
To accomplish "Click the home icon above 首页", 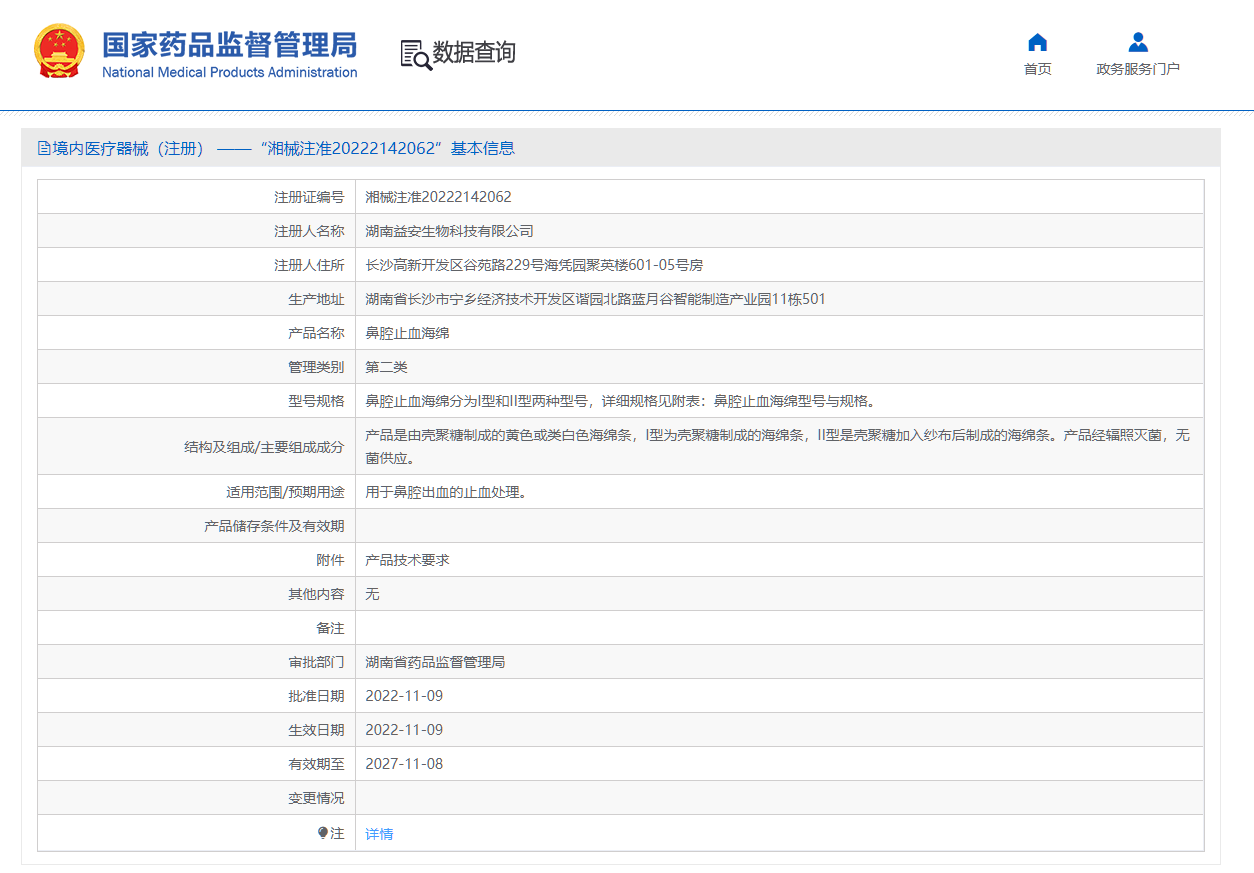I will pyautogui.click(x=1037, y=42).
